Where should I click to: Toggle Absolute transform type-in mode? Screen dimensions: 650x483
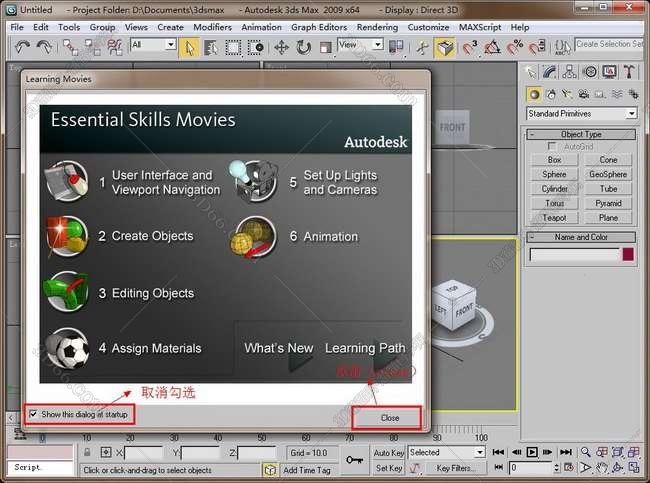106,452
